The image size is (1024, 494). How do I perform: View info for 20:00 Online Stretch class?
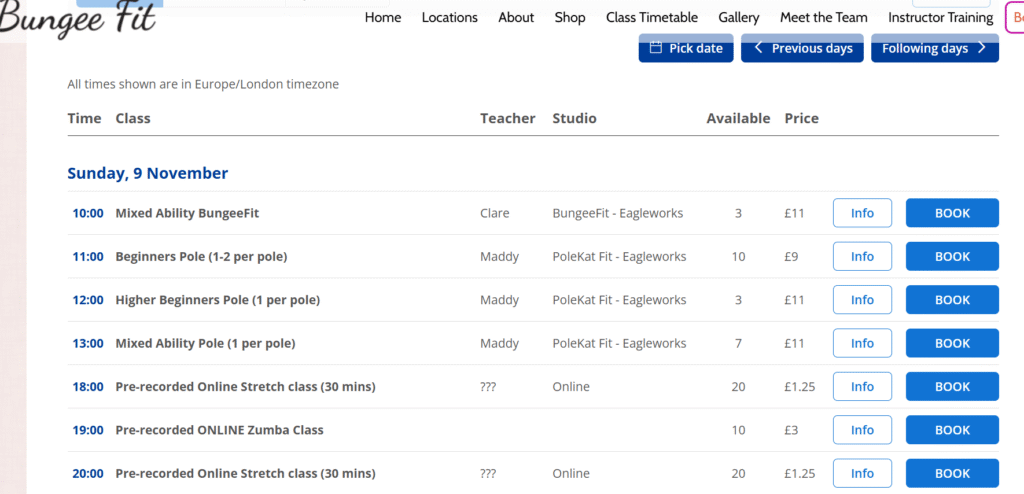click(x=862, y=473)
